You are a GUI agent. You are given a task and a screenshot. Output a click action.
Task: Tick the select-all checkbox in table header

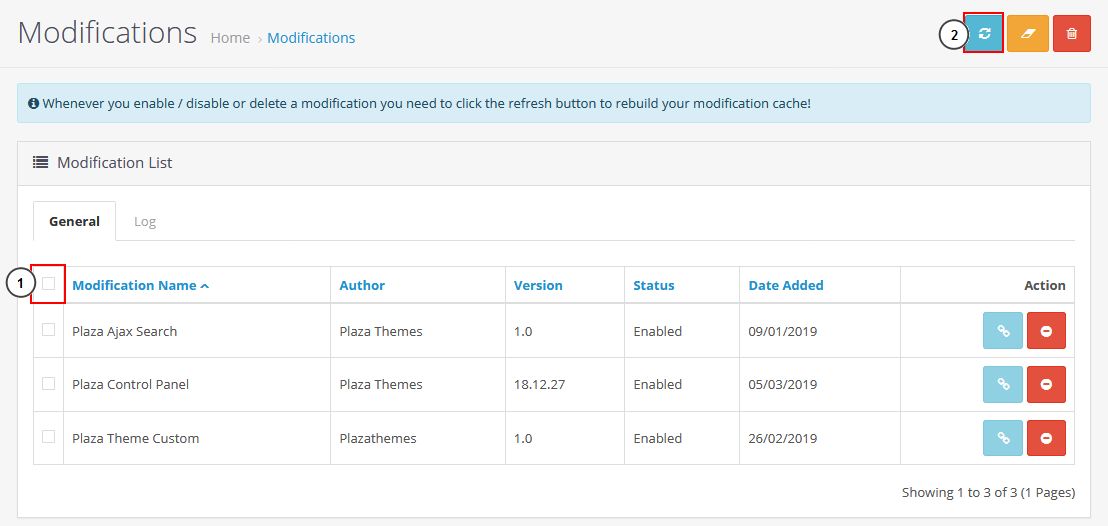coord(49,284)
